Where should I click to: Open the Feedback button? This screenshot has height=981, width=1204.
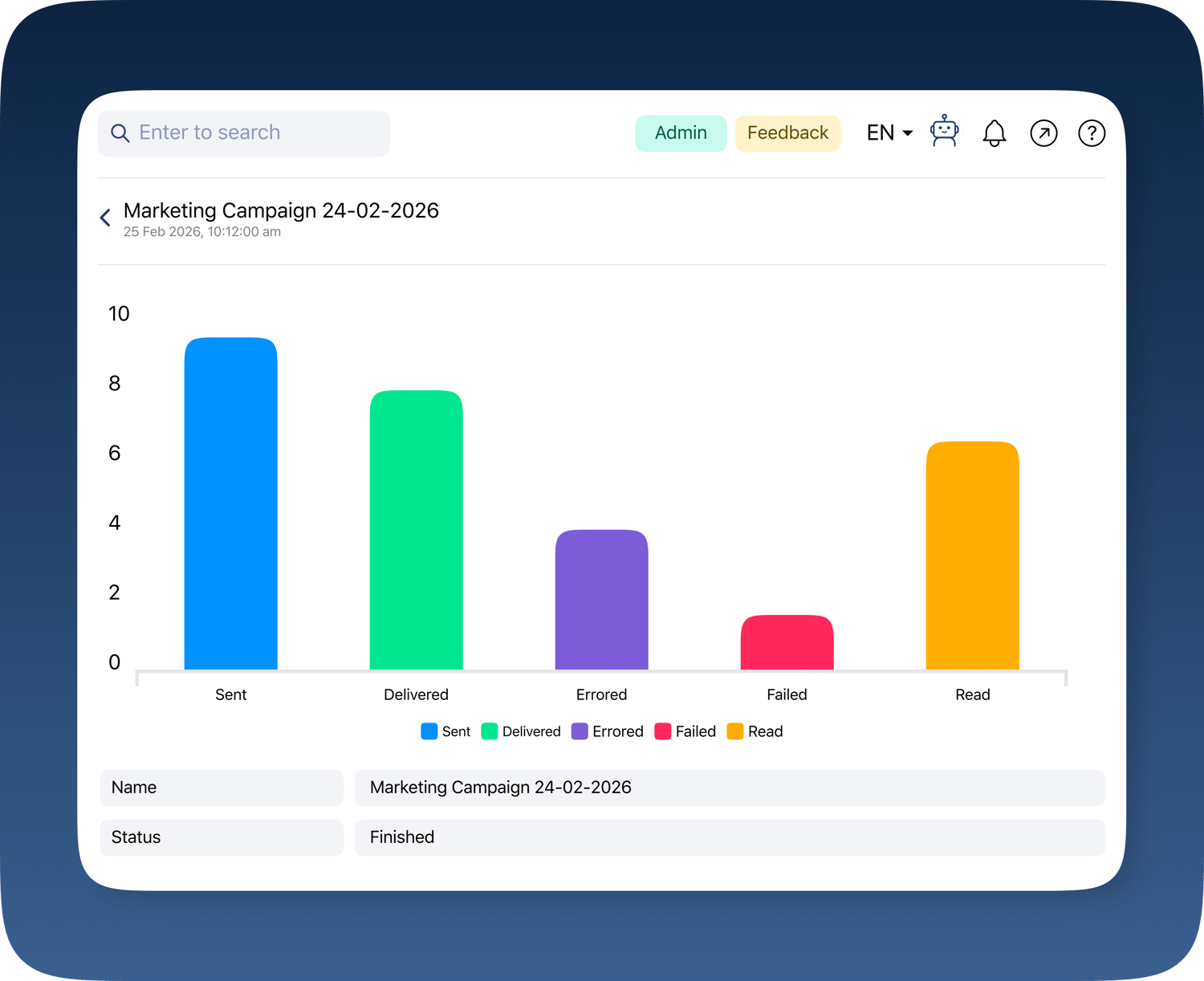[787, 133]
